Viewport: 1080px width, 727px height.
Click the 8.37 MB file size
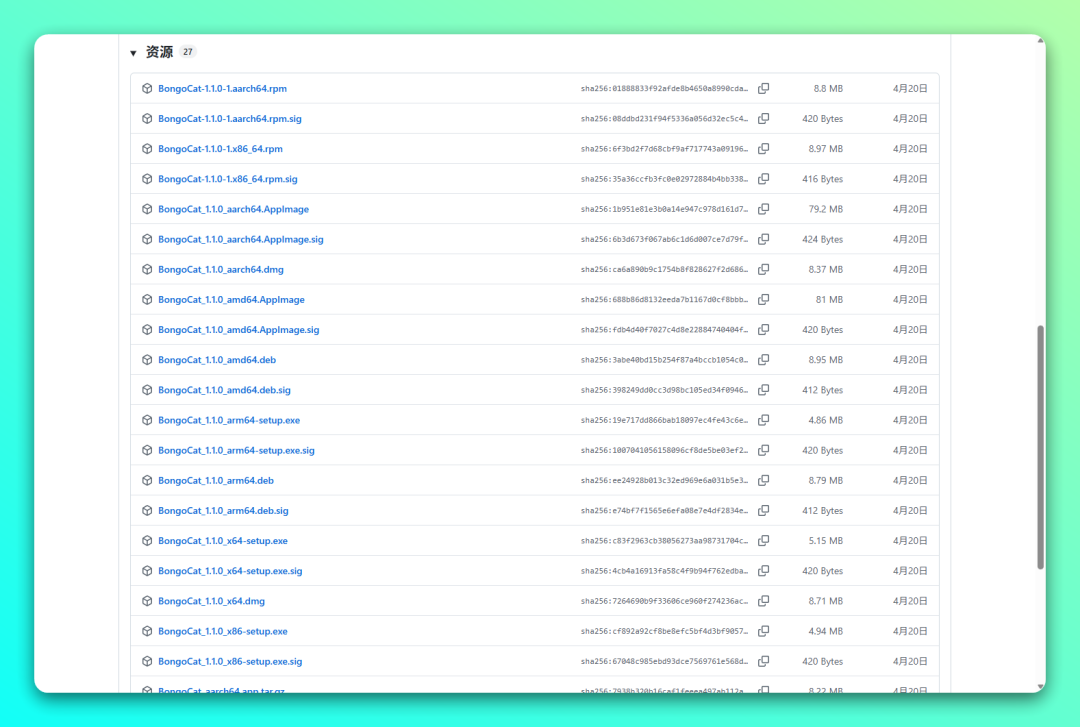(826, 269)
